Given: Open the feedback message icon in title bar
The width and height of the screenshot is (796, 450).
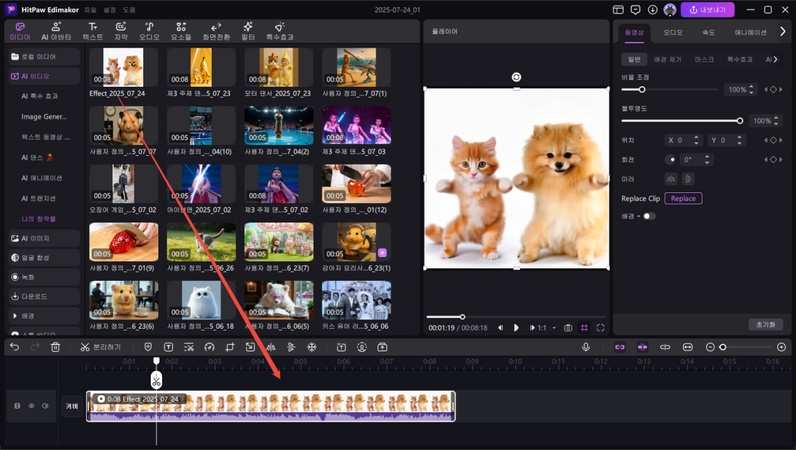Looking at the screenshot, I should 635,10.
